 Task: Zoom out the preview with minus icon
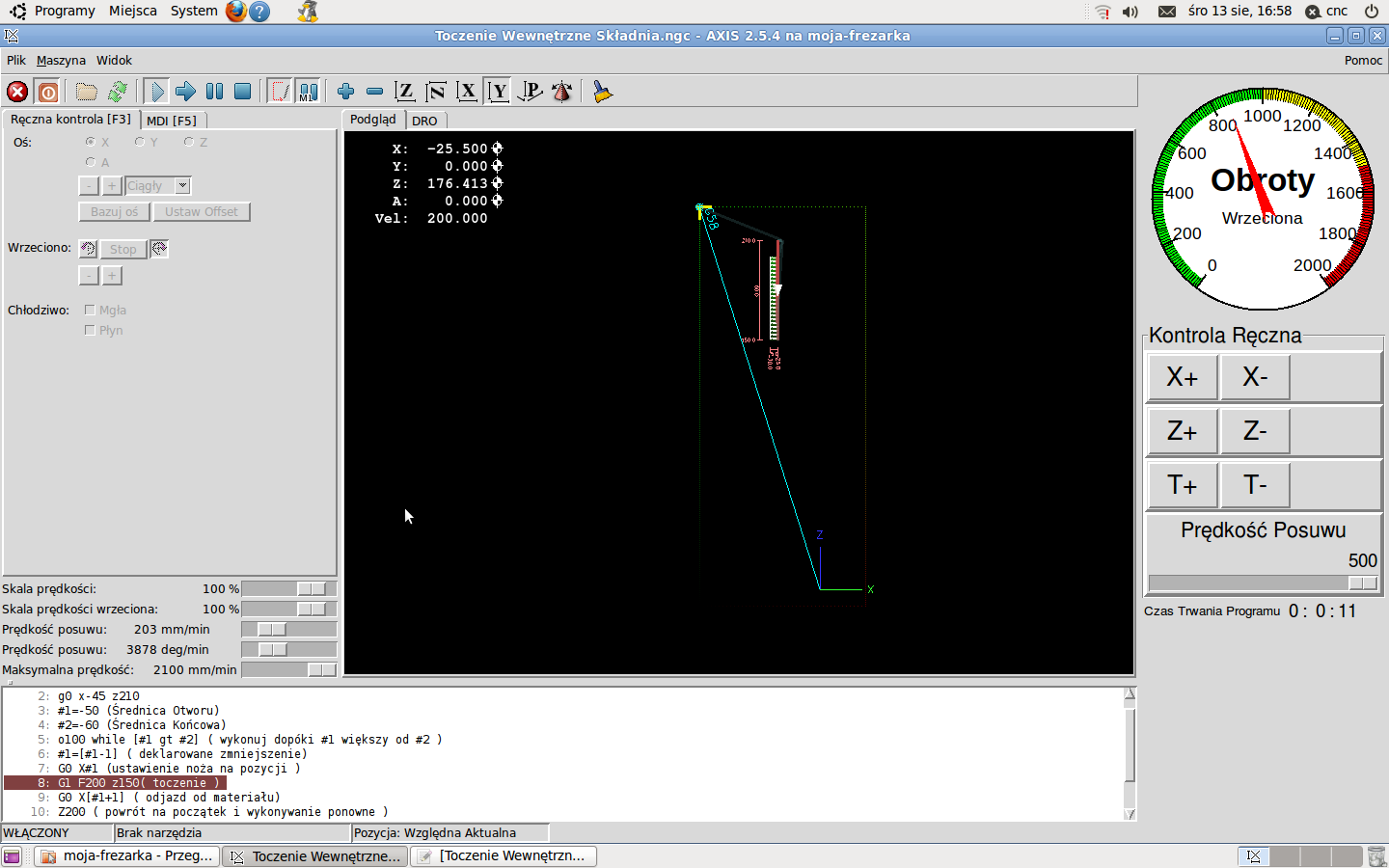pos(375,92)
